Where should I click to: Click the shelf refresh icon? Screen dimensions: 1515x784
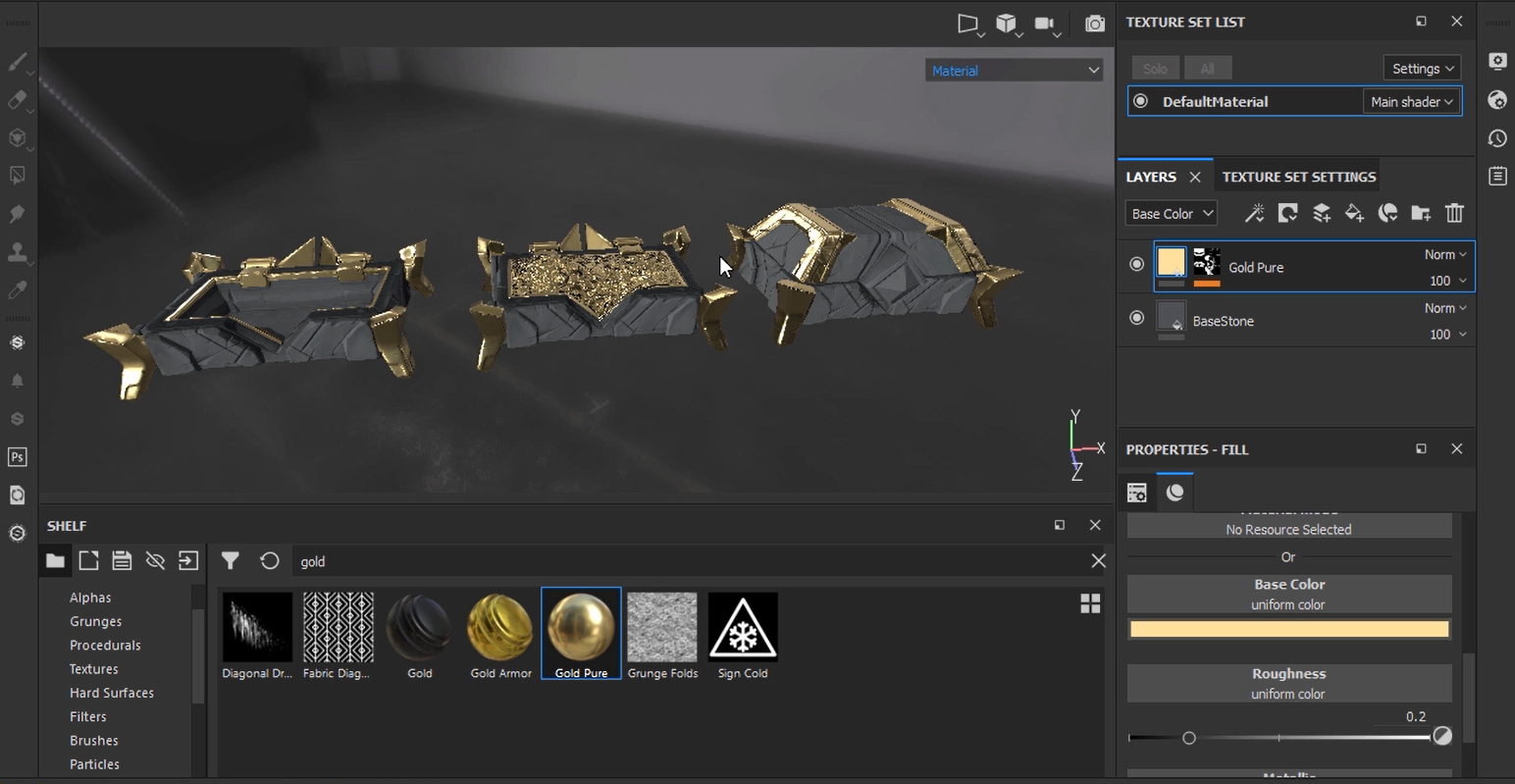270,560
